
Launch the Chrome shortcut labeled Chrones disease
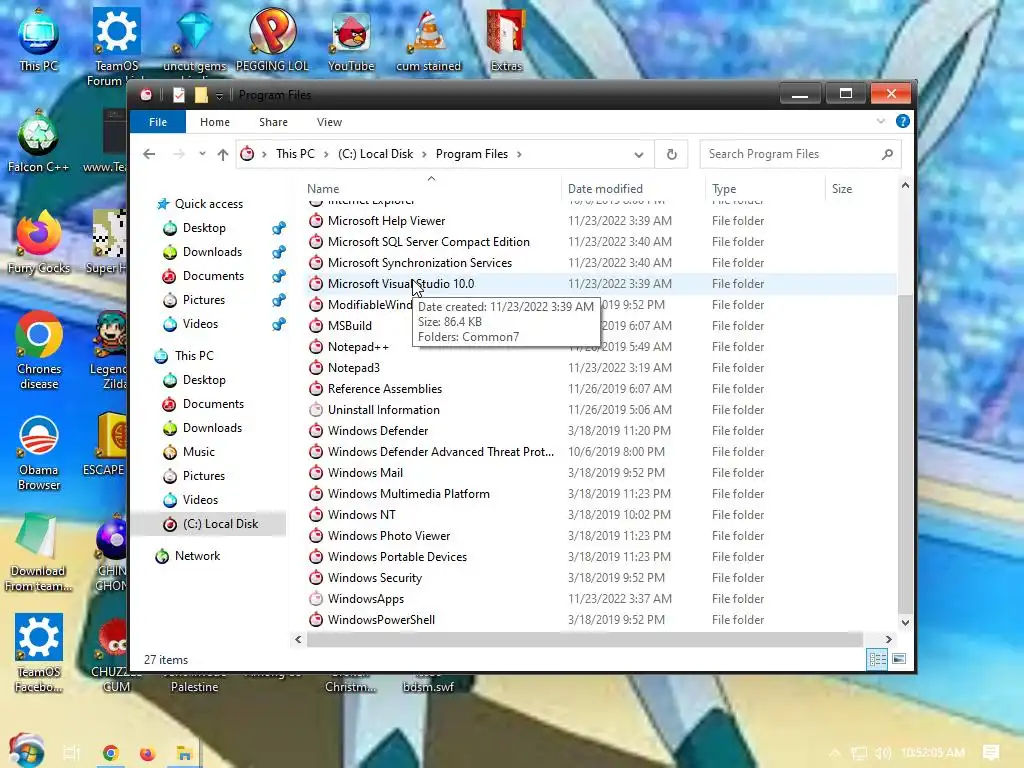point(39,349)
